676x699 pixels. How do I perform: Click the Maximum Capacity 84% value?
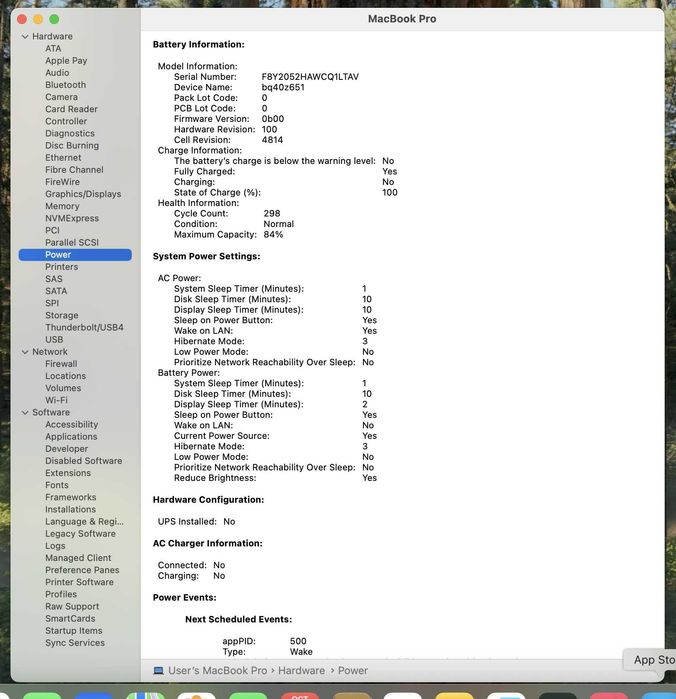[x=273, y=234]
